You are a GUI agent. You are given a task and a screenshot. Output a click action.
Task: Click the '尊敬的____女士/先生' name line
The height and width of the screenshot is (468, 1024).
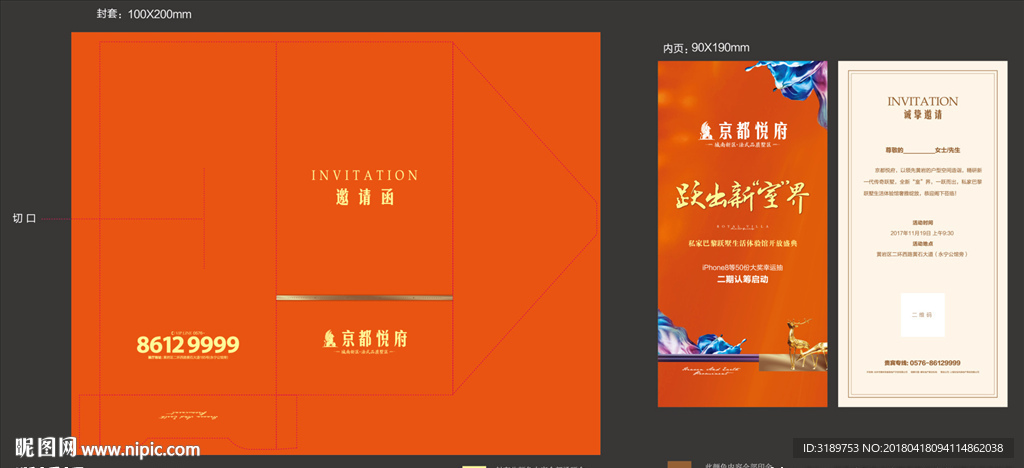click(922, 150)
